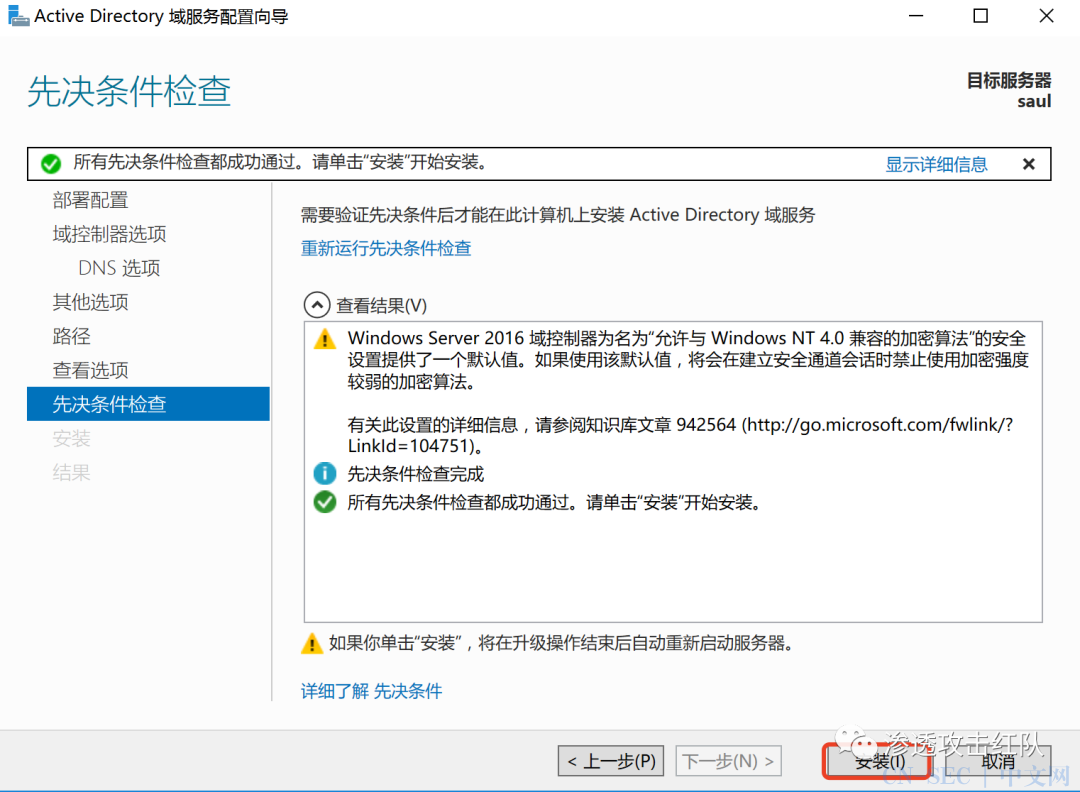Minimize the wizard window
The height and width of the screenshot is (792, 1080).
pyautogui.click(x=915, y=16)
